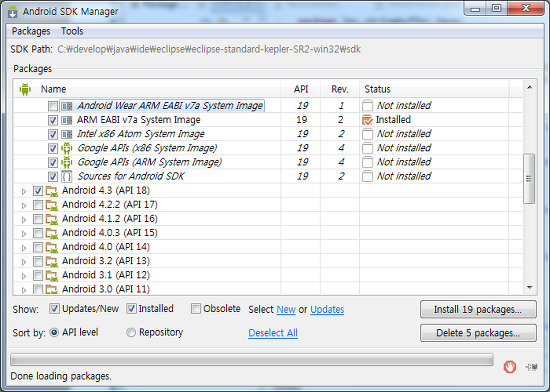Click the log window icon at bottom right
This screenshot has height=392, width=550.
click(x=532, y=367)
